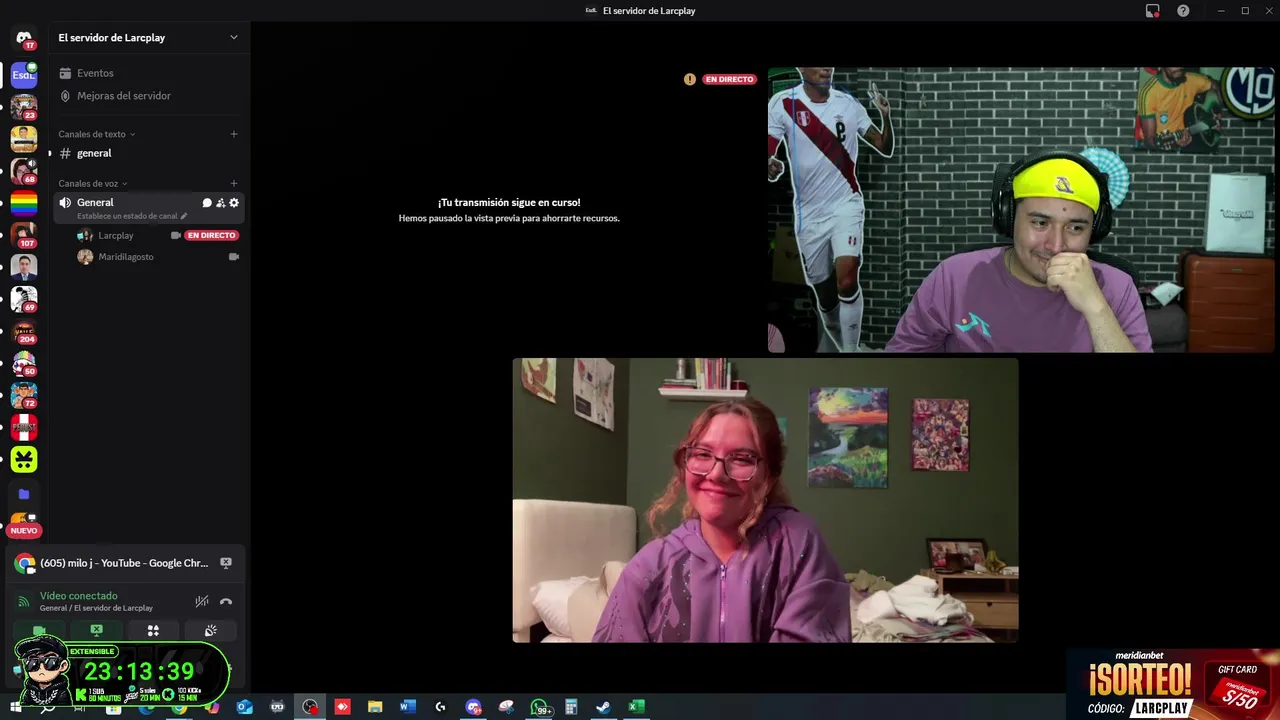
Task: Select the Esdl server icon
Action: [x=24, y=74]
